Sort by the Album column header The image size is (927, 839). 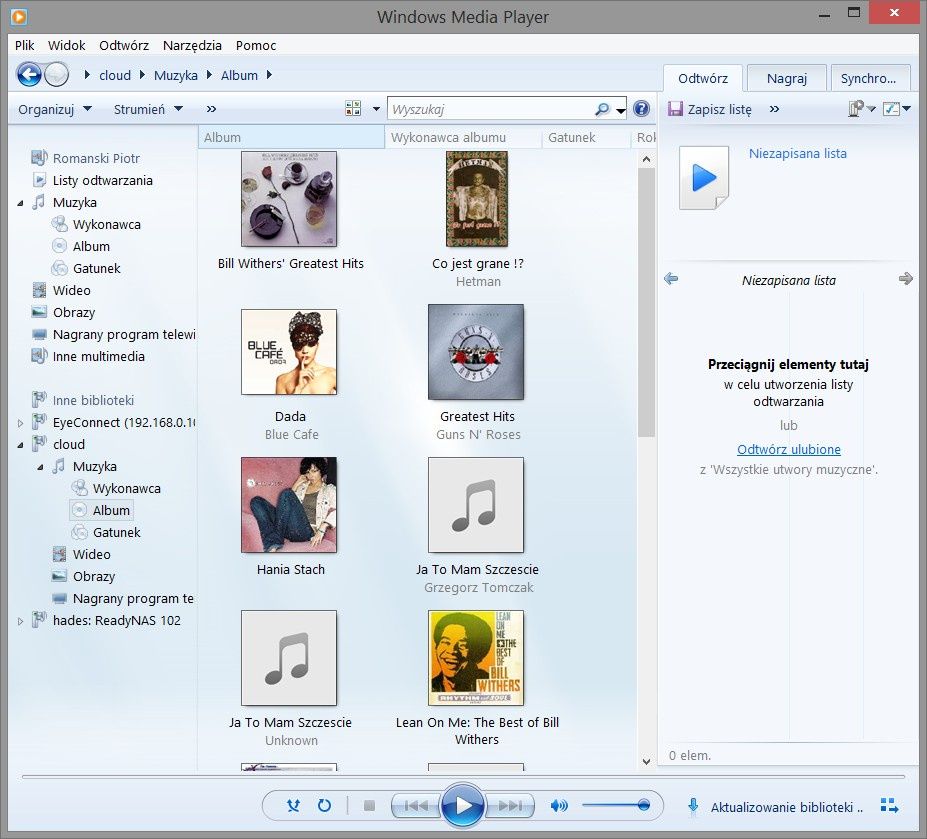coord(291,137)
